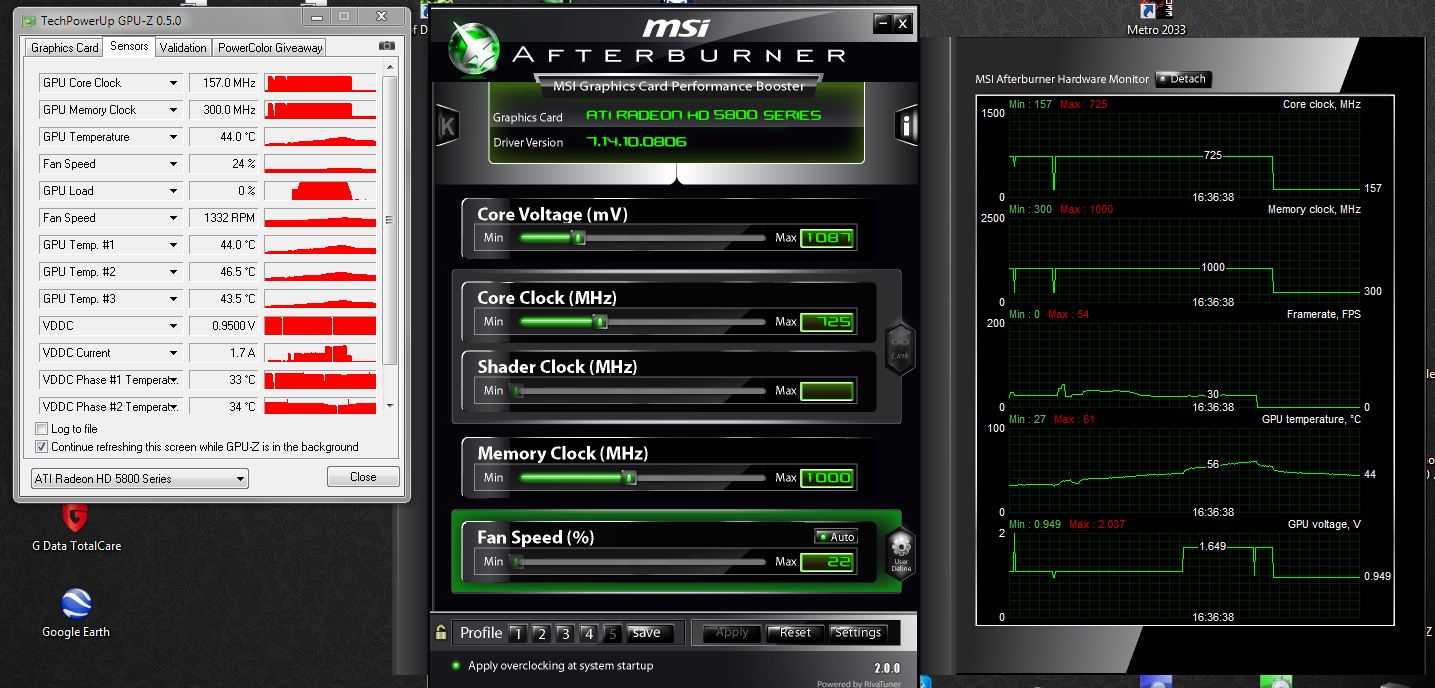This screenshot has height=688, width=1435.
Task: Open the VDDC Current sensor dropdown
Action: 173,353
